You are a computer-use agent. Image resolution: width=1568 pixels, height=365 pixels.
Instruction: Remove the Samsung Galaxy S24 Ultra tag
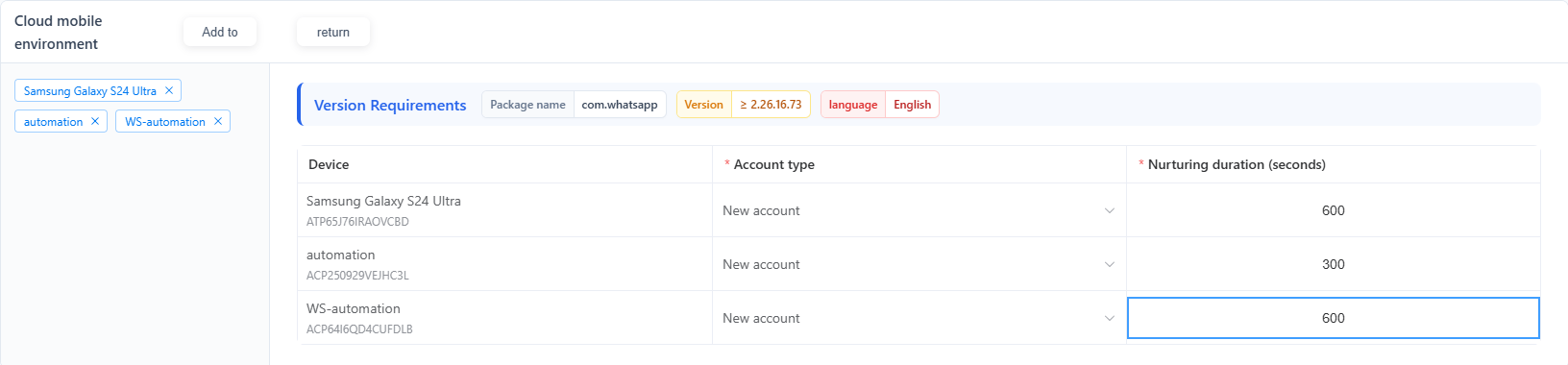169,91
